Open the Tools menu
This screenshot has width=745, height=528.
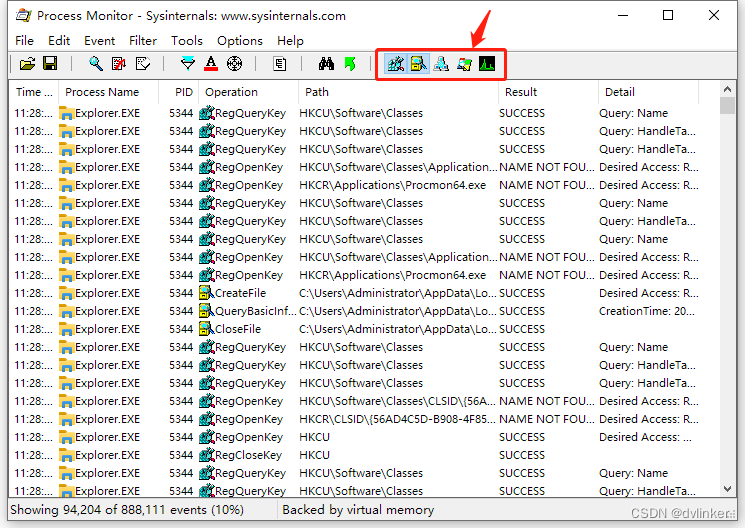[x=187, y=41]
